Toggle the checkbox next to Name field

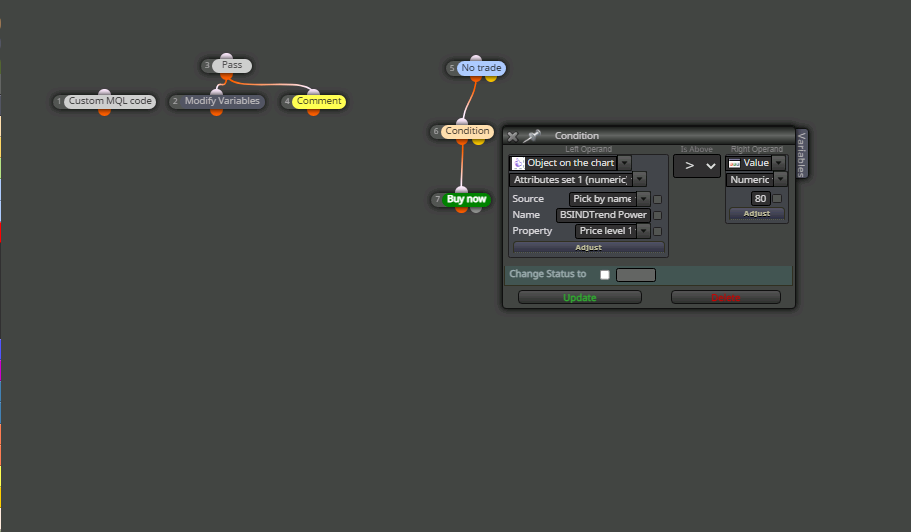tap(658, 215)
